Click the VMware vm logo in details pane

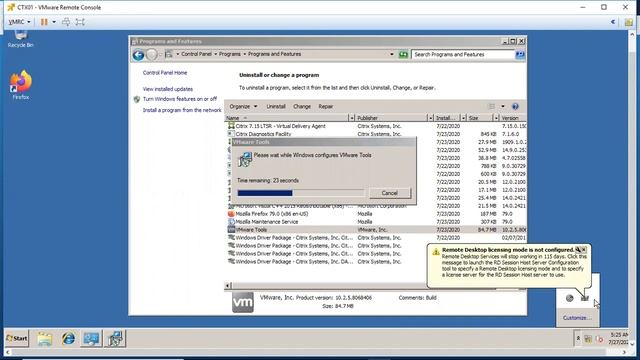point(243,302)
